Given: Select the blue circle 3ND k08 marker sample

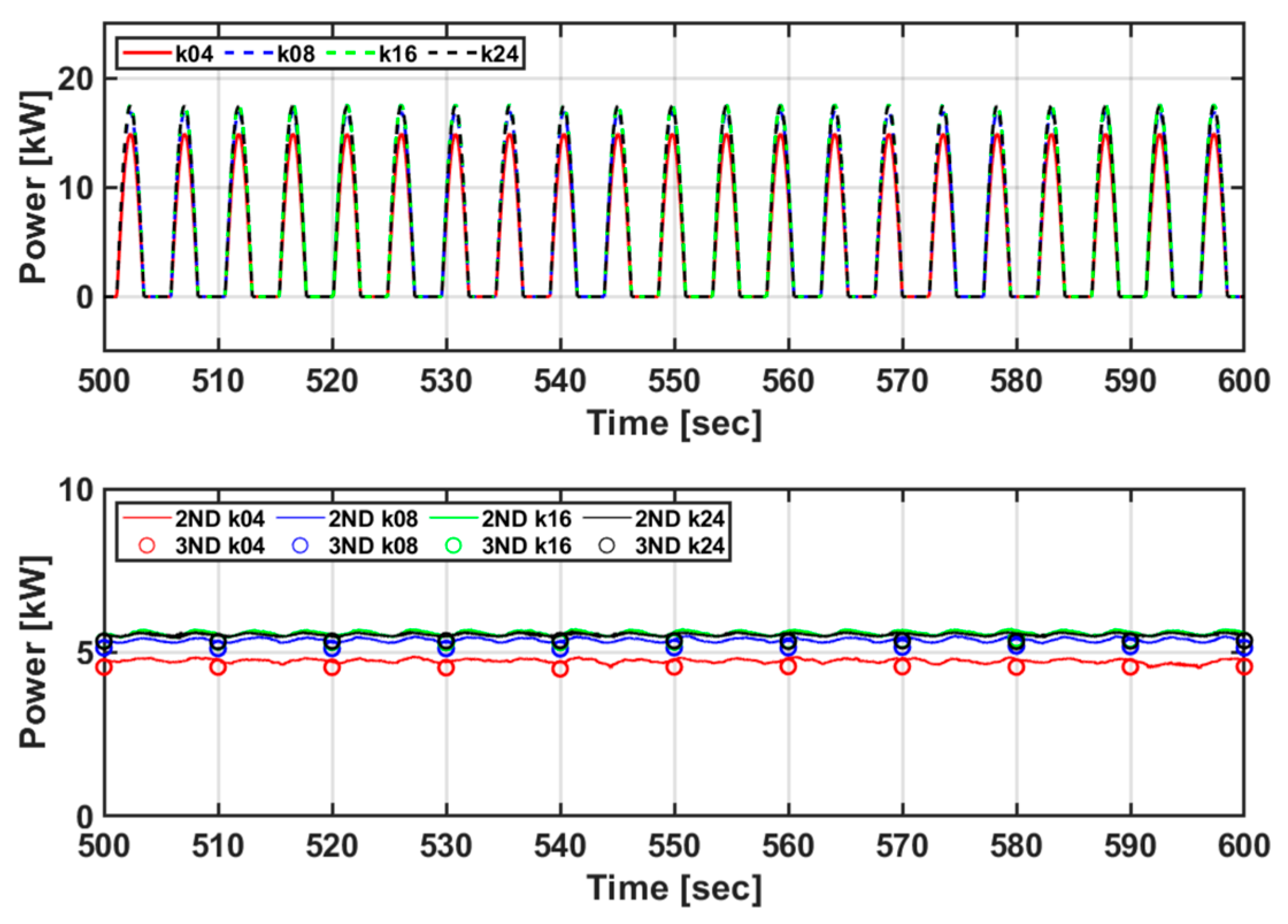Looking at the screenshot, I should point(300,544).
